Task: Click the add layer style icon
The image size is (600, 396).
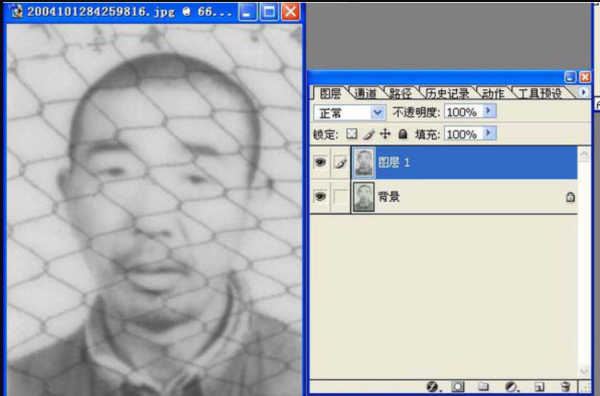Action: 433,387
